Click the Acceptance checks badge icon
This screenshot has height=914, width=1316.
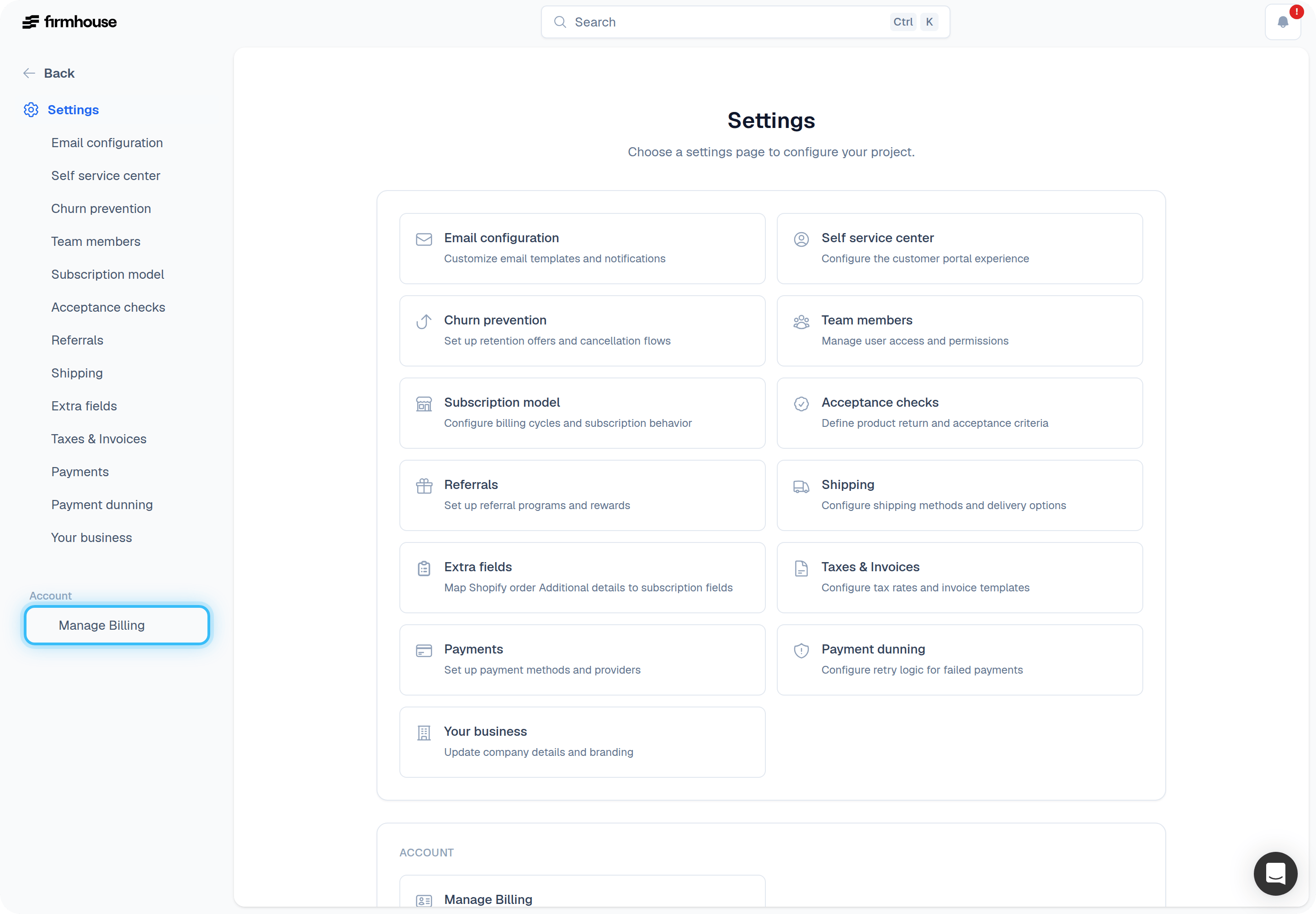801,404
